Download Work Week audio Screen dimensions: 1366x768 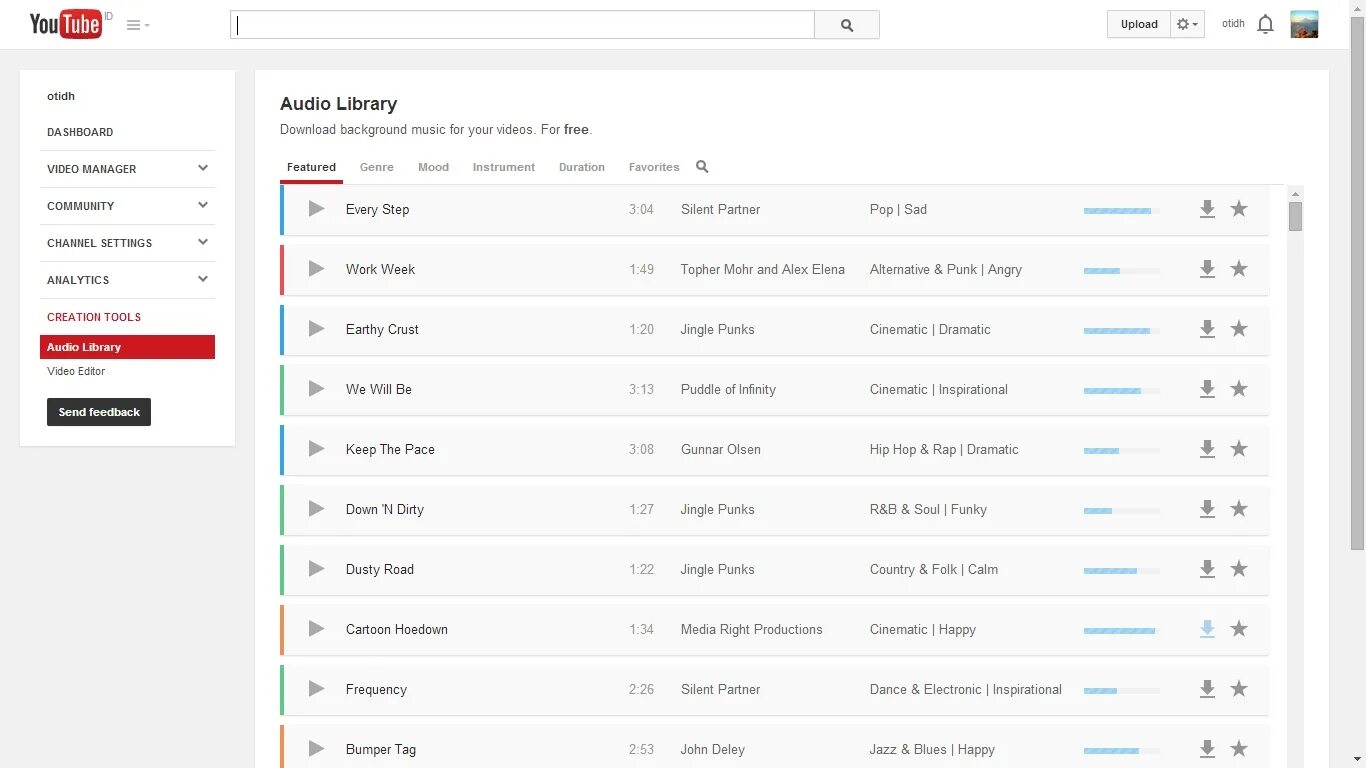click(x=1207, y=269)
